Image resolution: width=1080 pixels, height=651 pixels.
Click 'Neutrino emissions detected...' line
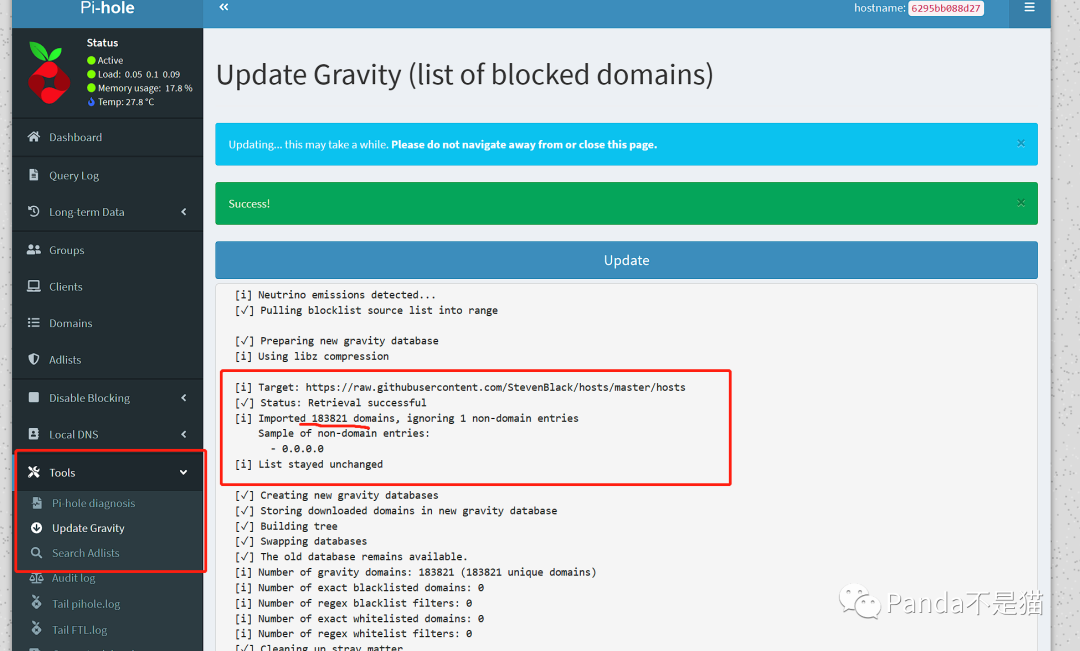coord(335,295)
